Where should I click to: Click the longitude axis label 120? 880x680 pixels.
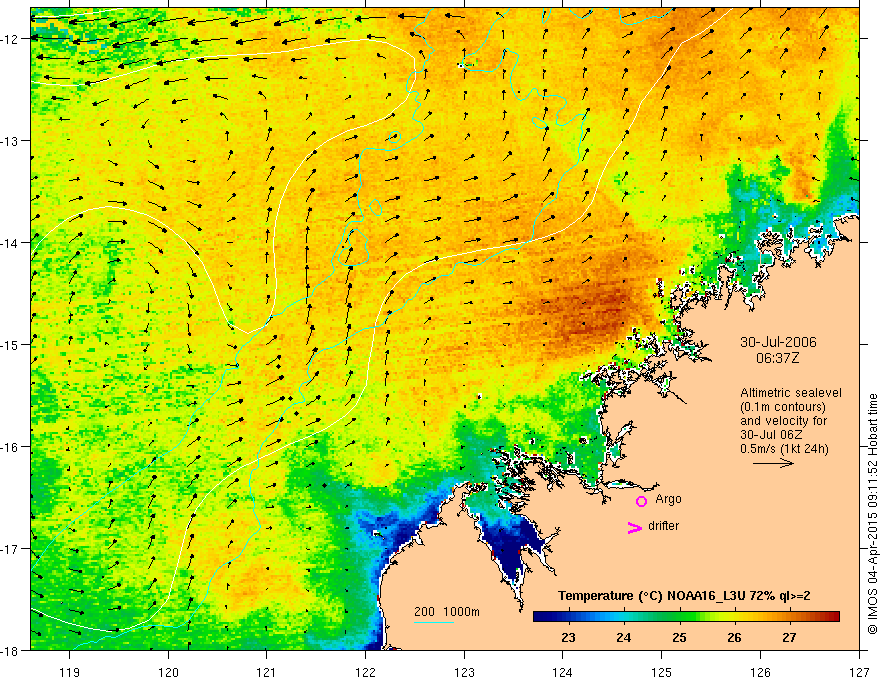pos(168,672)
